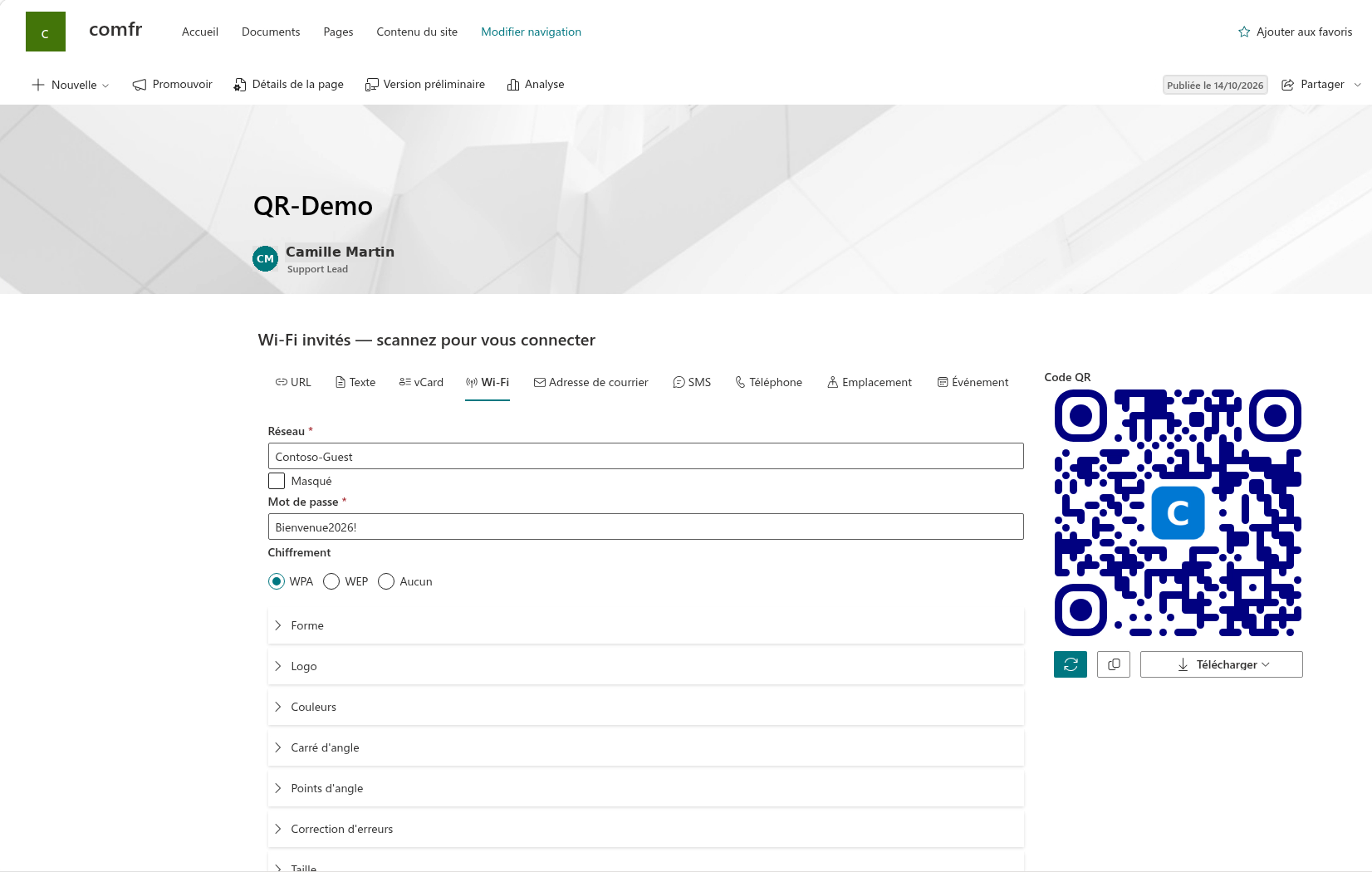Switch to Adresse de courrier tab
Screen dimensions: 1372x872
coord(591,382)
